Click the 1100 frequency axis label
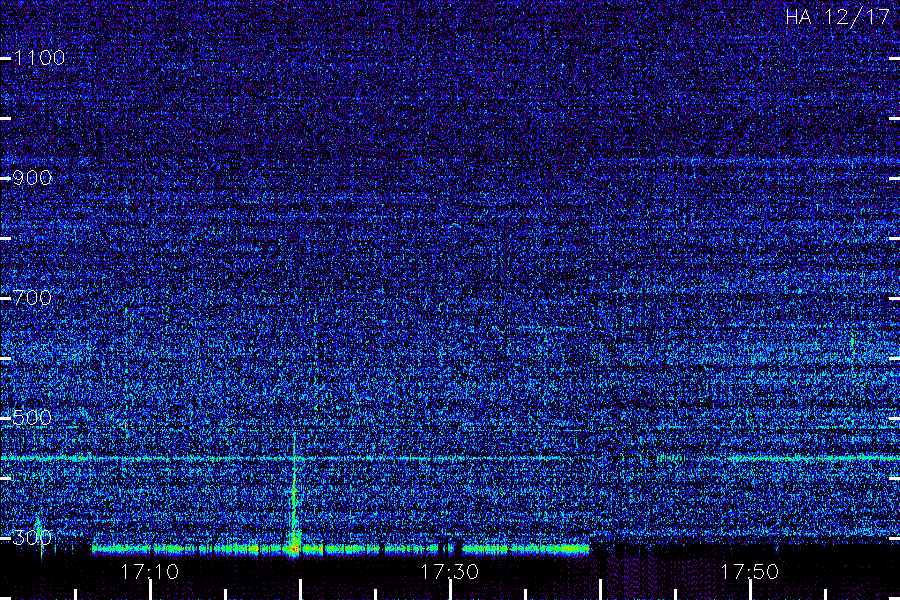 click(40, 58)
